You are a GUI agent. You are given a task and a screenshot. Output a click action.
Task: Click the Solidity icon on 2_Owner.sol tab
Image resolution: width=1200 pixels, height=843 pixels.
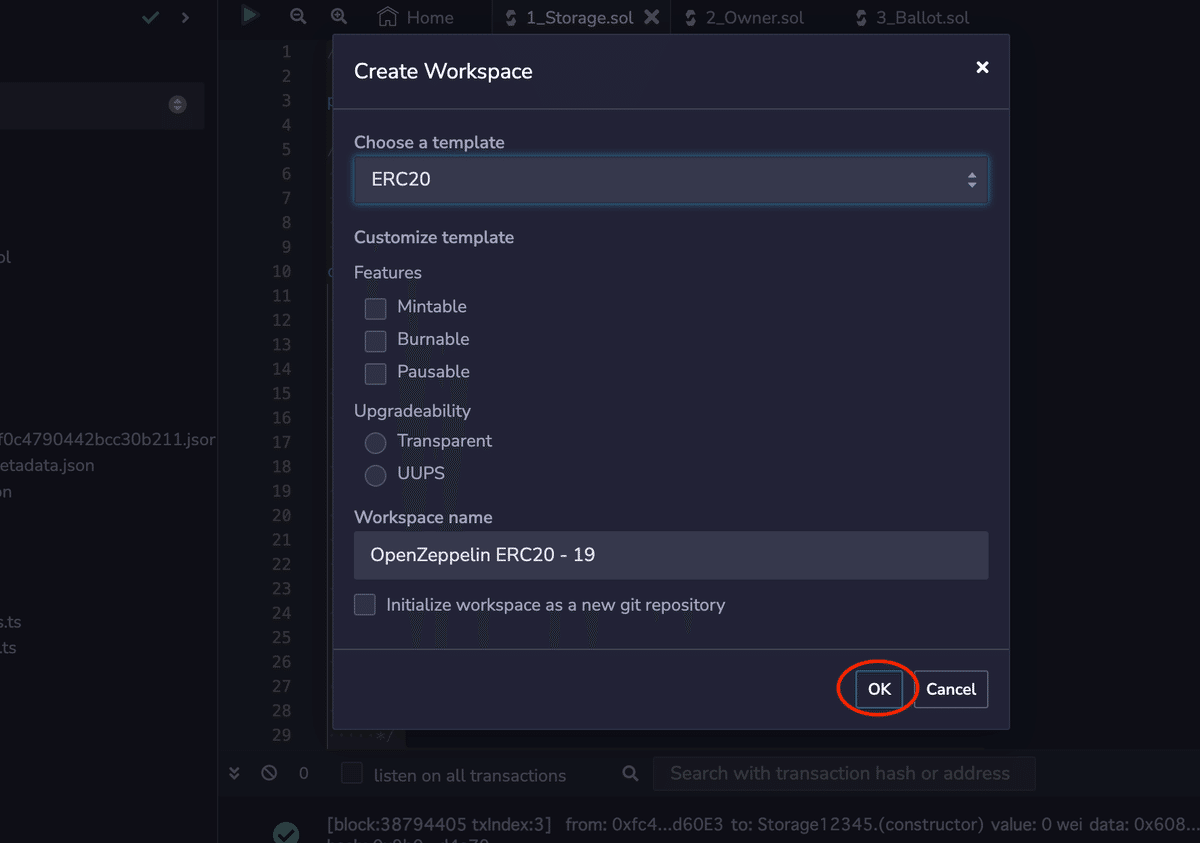[691, 17]
